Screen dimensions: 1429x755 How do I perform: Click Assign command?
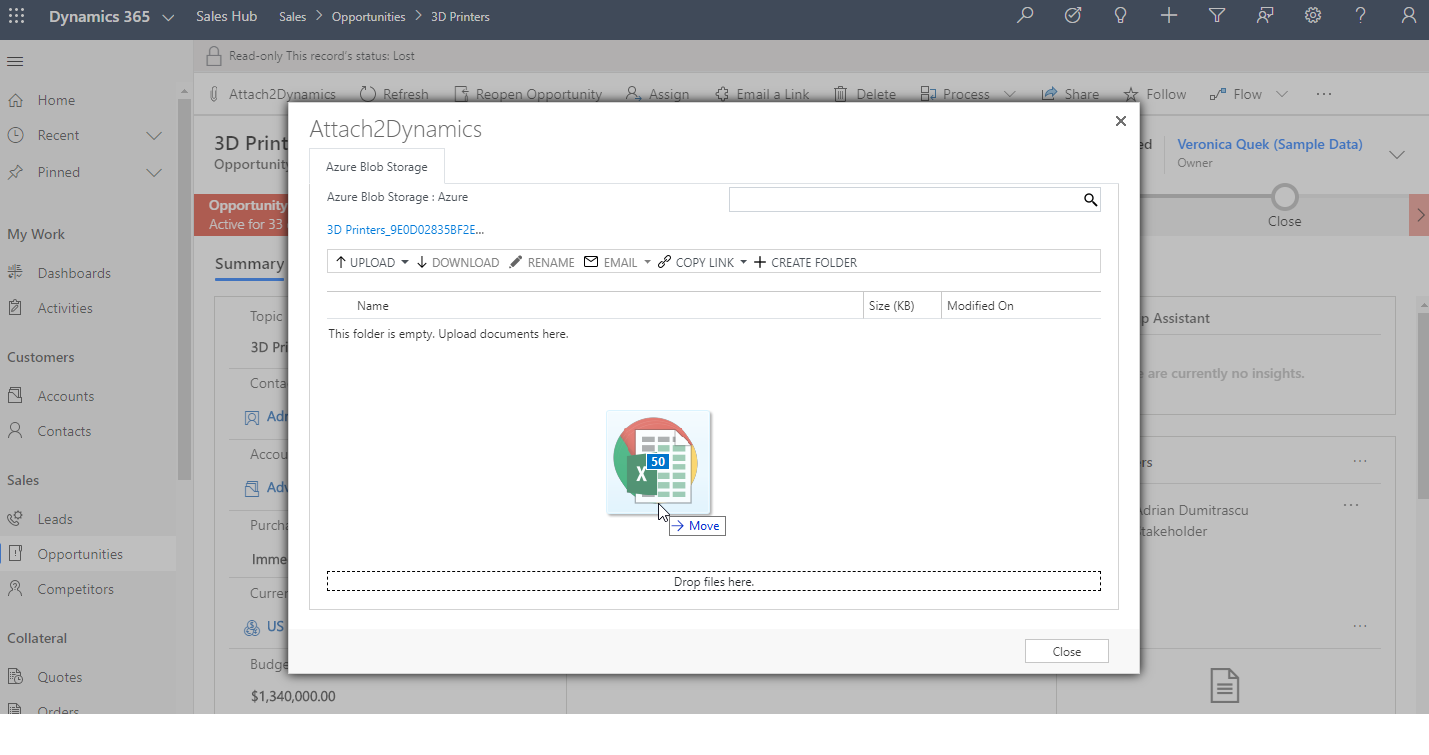click(657, 94)
